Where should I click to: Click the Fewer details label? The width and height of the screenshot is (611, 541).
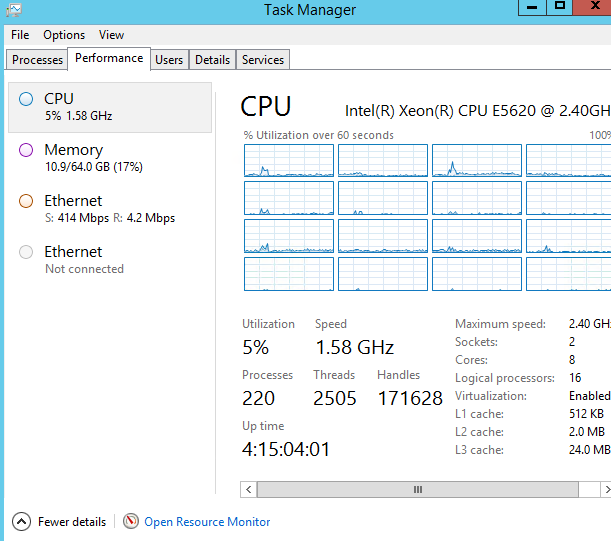click(x=72, y=522)
